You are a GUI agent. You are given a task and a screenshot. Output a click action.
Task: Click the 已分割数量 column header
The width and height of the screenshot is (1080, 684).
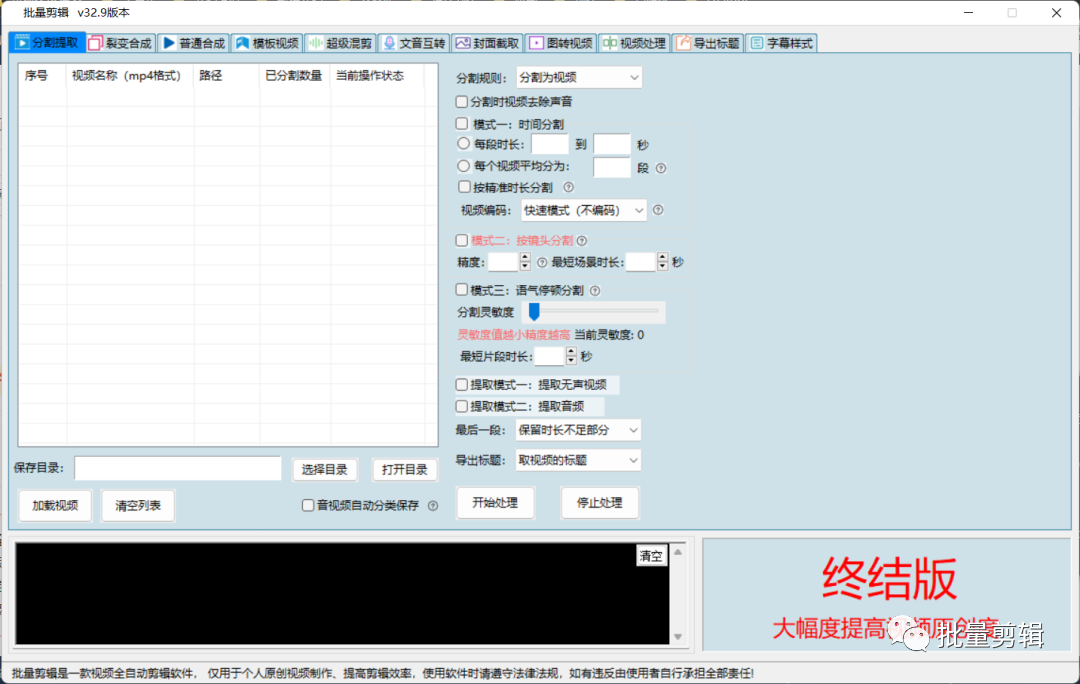293,76
